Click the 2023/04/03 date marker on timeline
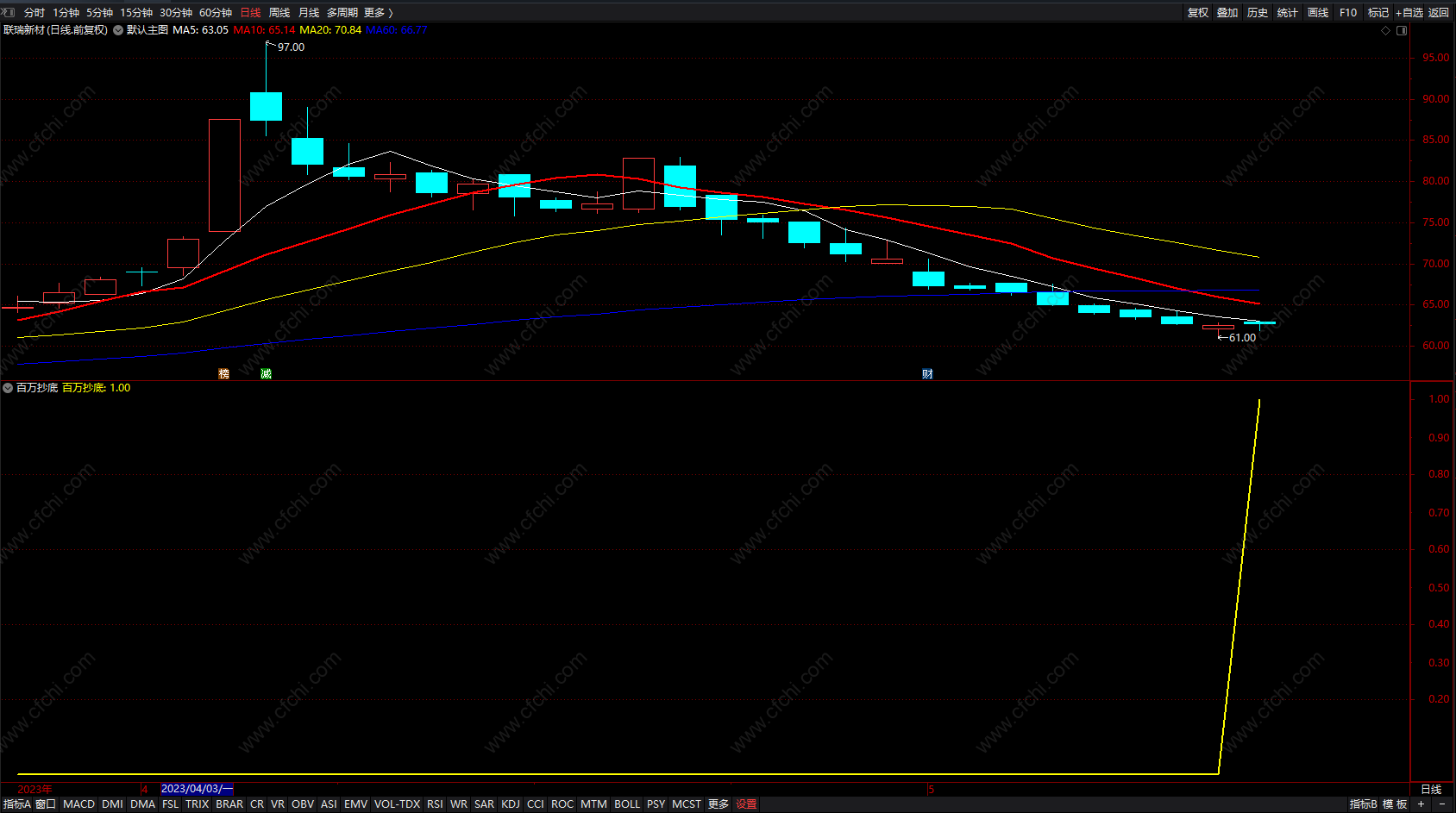Screen dimensions: 1456x813 tap(197, 789)
